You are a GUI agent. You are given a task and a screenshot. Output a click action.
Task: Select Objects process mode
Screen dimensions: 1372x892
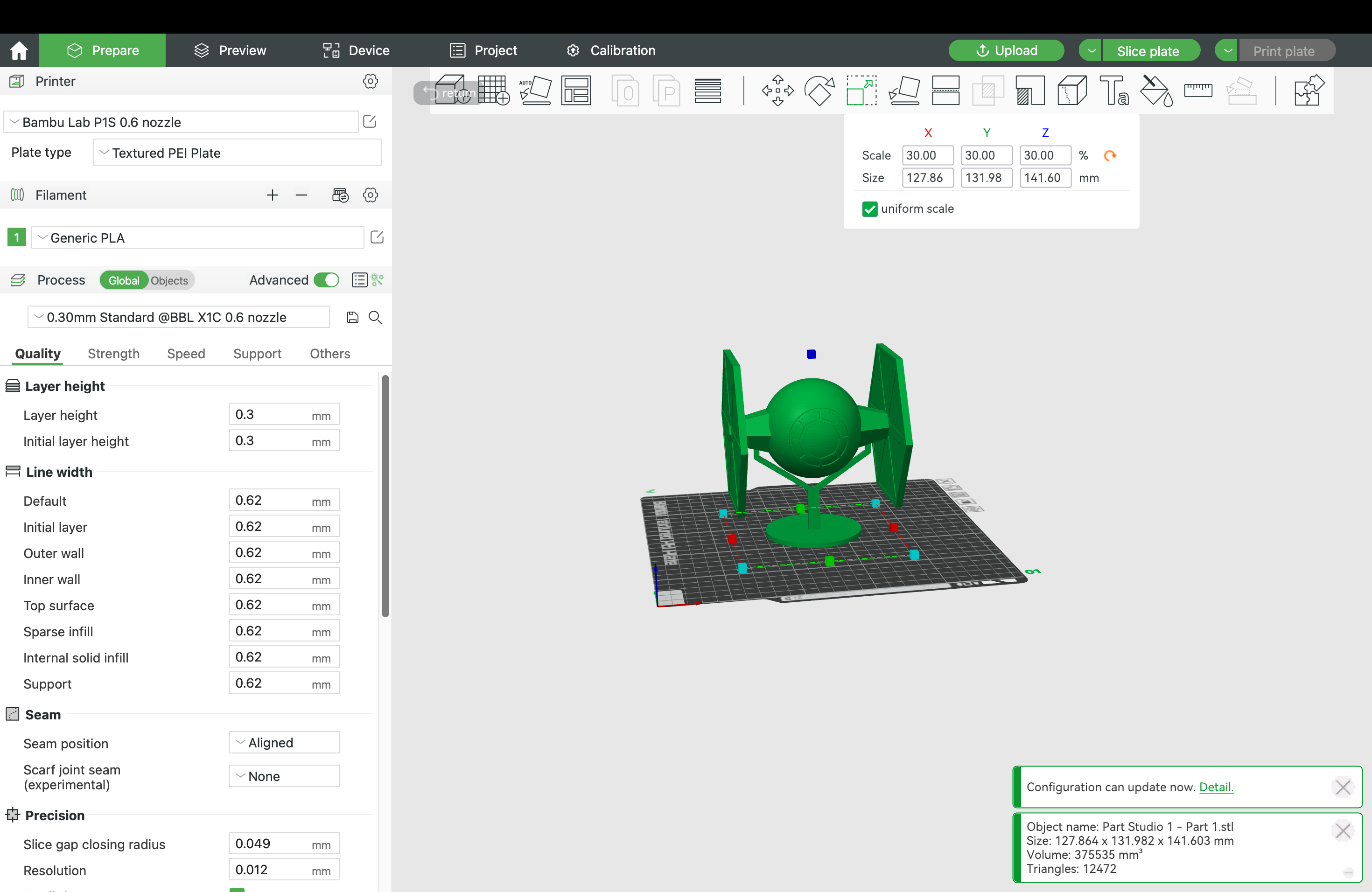click(x=169, y=281)
